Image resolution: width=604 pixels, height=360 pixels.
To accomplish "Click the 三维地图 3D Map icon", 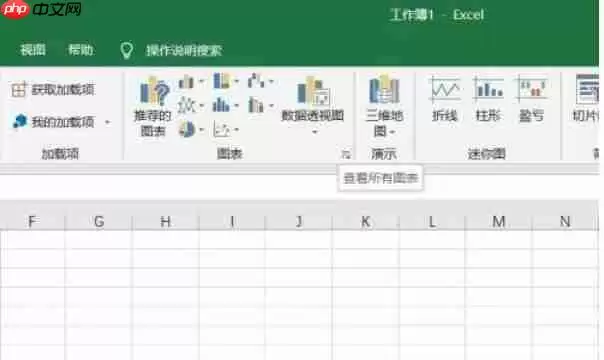I will coord(384,90).
